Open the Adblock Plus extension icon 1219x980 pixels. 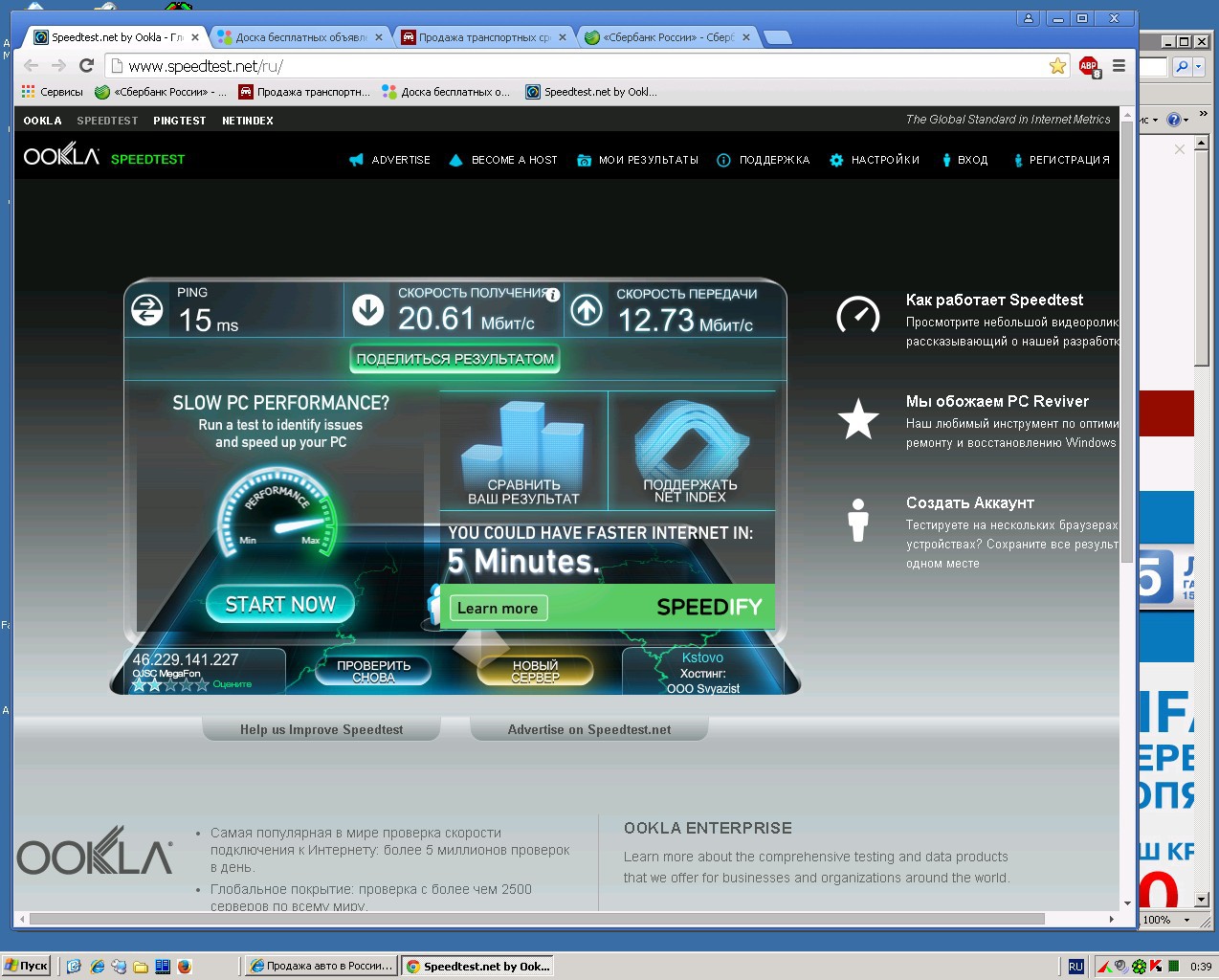[x=1089, y=66]
